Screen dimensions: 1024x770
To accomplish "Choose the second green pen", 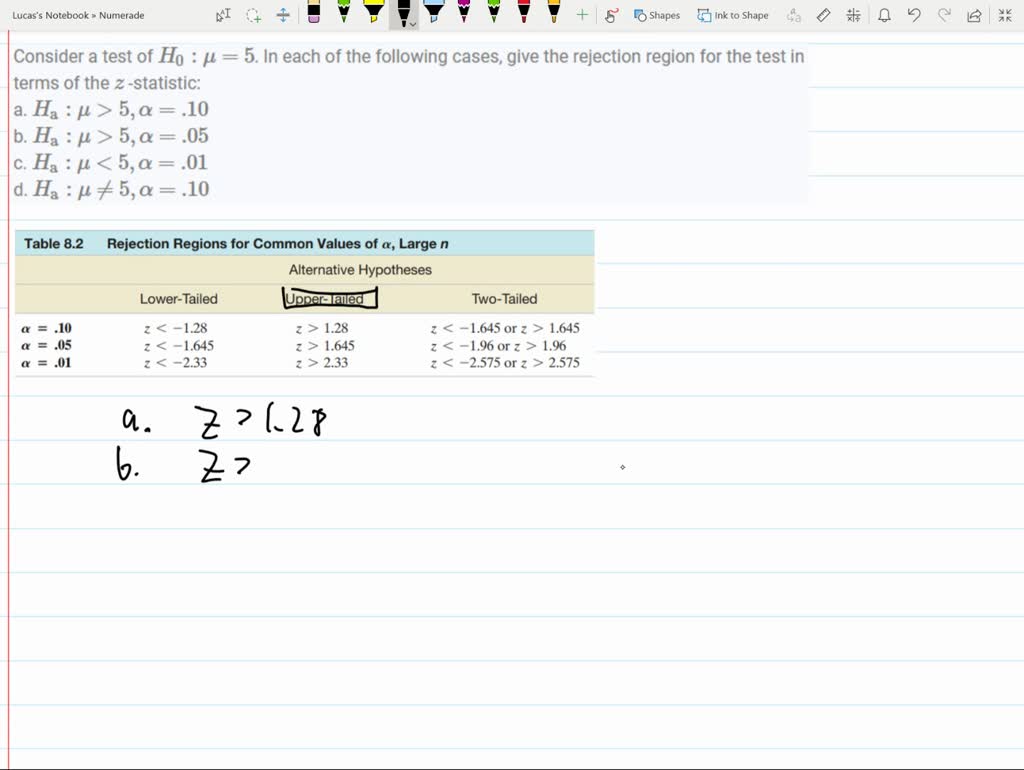I will [494, 12].
